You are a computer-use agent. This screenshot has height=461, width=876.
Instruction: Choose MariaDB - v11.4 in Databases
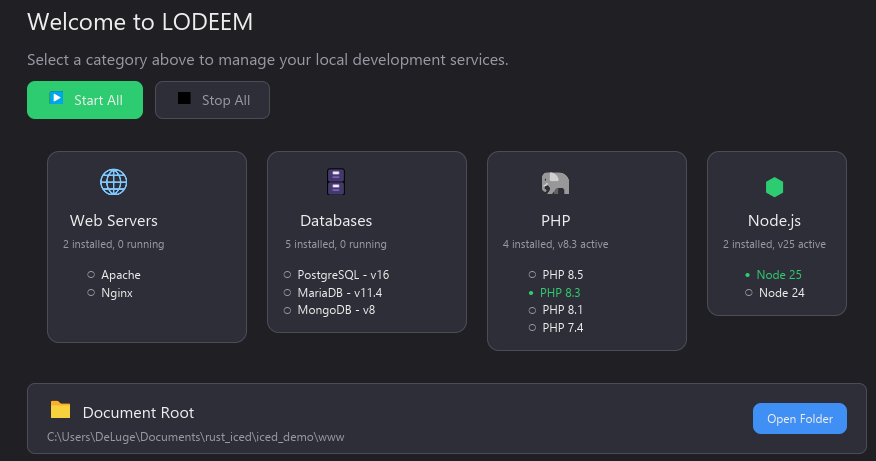[x=339, y=292]
